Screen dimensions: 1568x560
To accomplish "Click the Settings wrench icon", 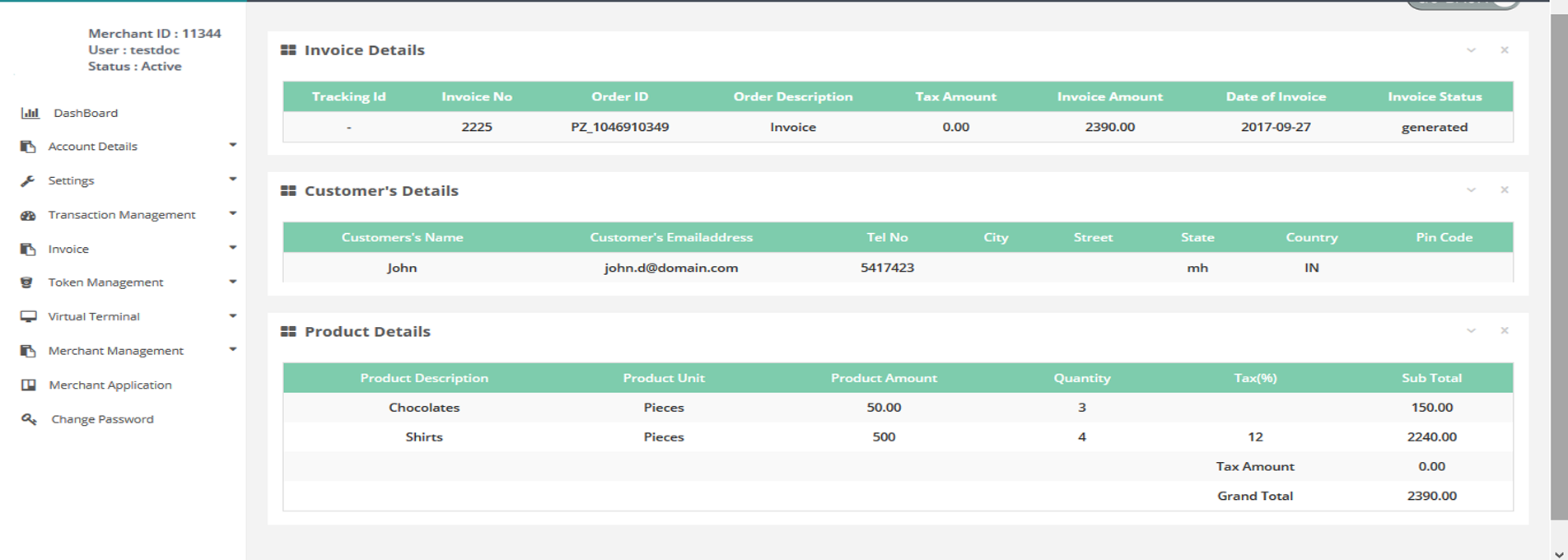I will coord(28,180).
